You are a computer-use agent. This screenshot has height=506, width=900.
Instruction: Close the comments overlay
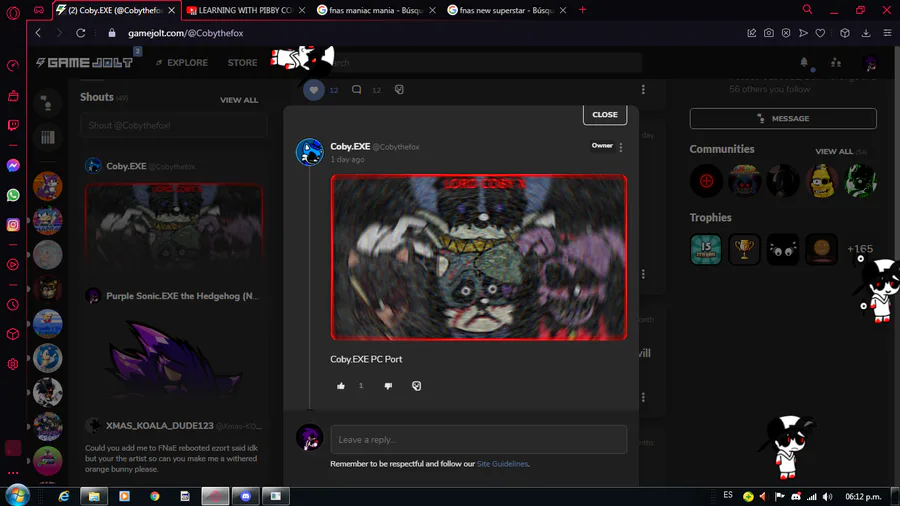(x=605, y=115)
